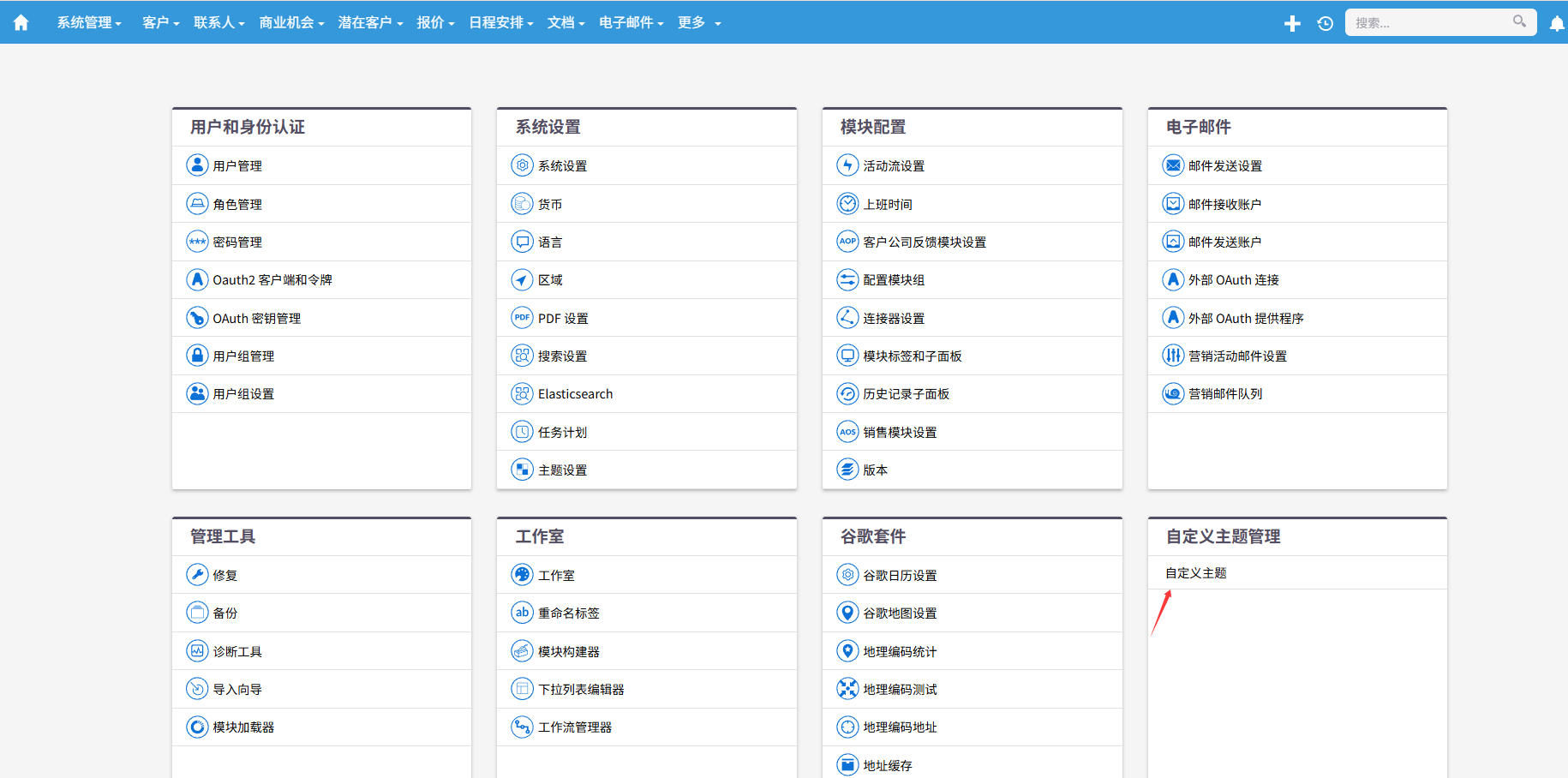The height and width of the screenshot is (778, 1568).
Task: Expand the 系统管理 dropdown menu
Action: 89,22
